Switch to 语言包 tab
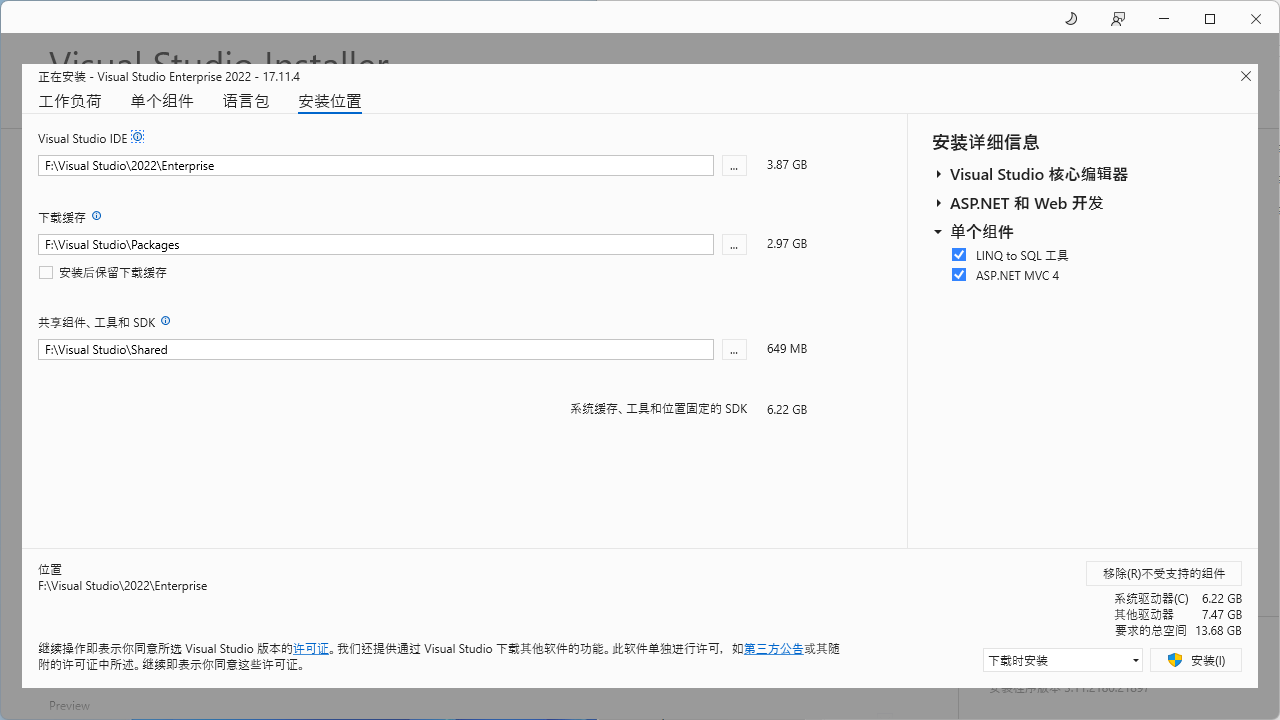This screenshot has width=1280, height=720. (x=246, y=101)
